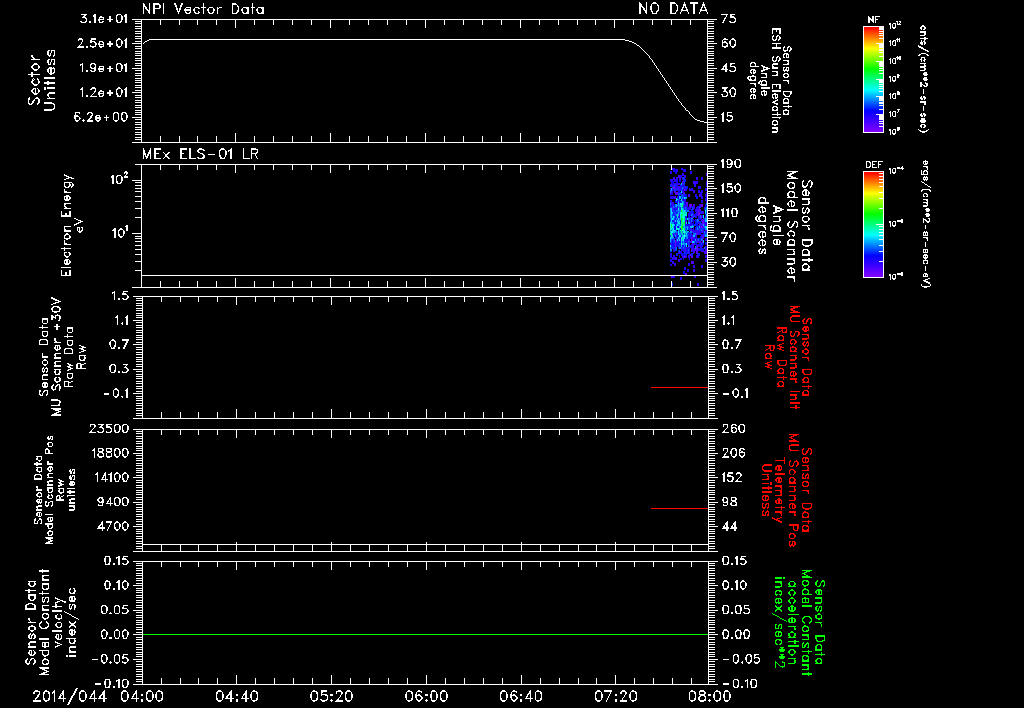The height and width of the screenshot is (708, 1024).
Task: Click the 23500 scanner position tick
Action: tap(108, 429)
